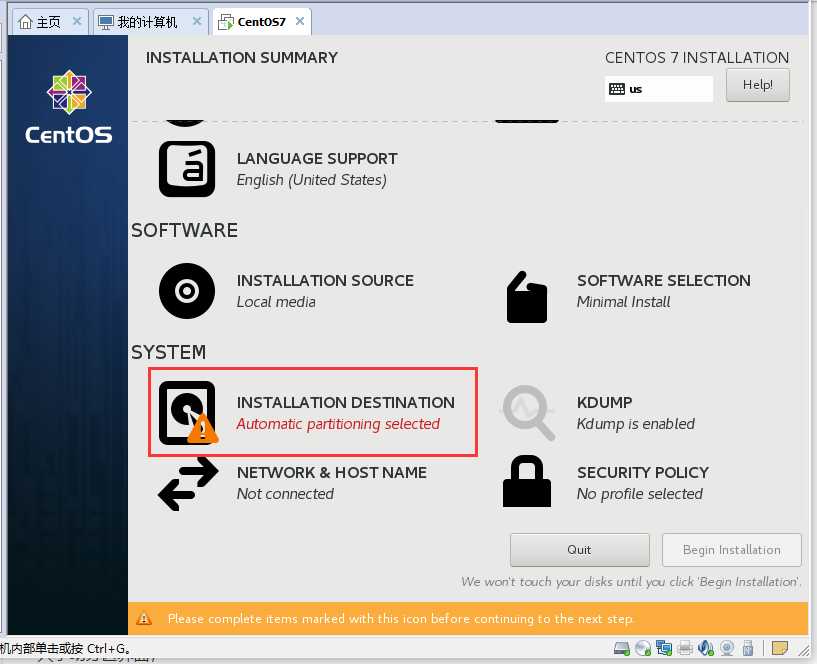This screenshot has height=664, width=817.
Task: Click 'Not connected' status text
Action: click(x=285, y=494)
